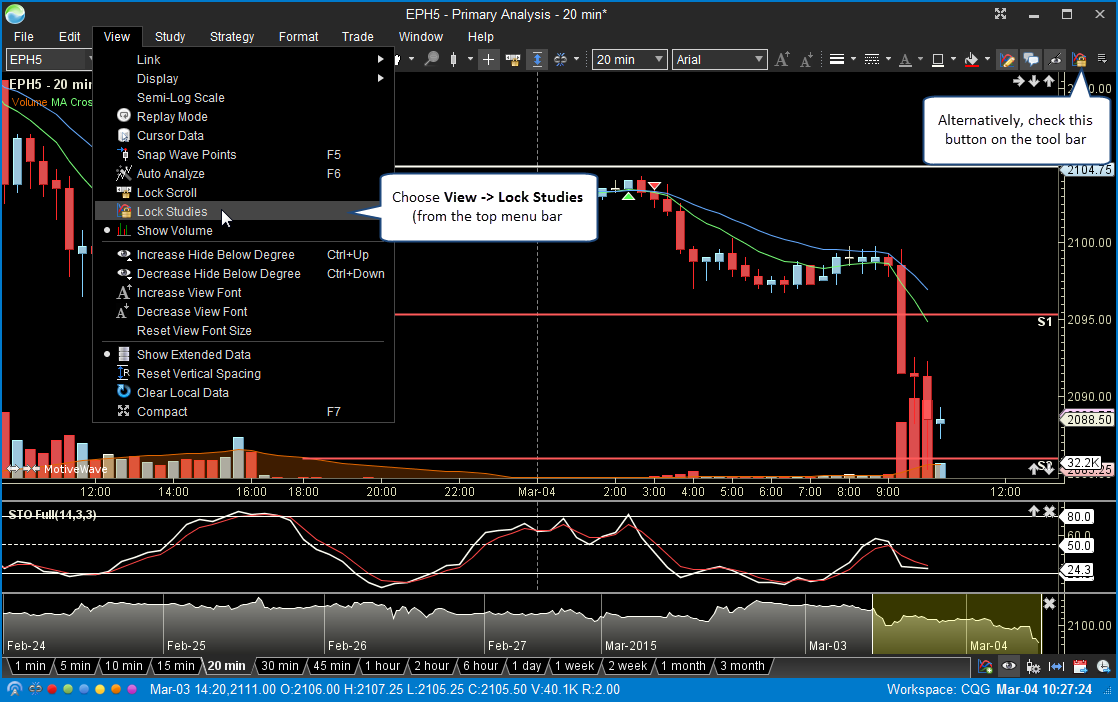Open the Study menu

tap(170, 36)
